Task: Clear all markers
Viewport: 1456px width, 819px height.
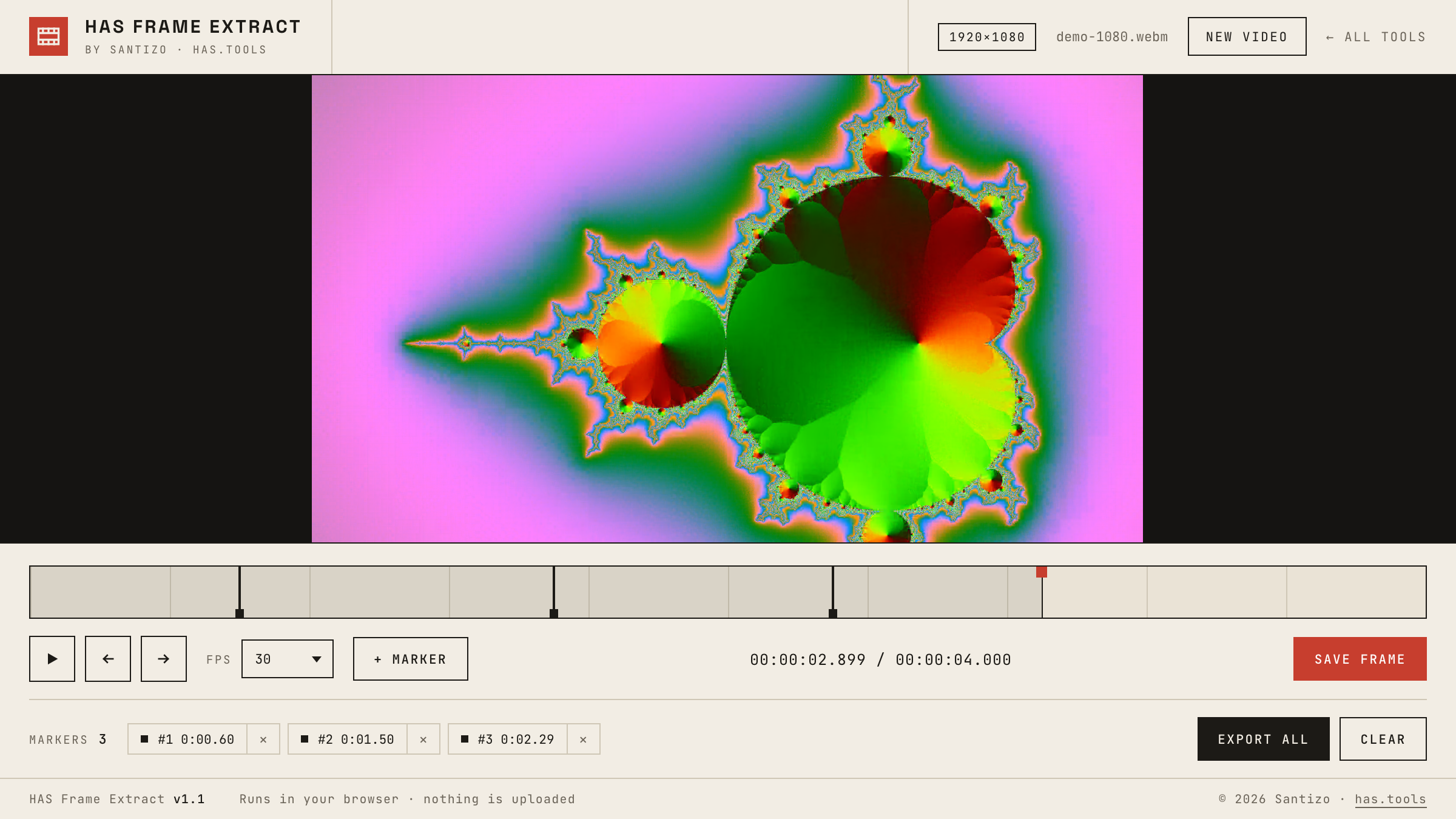Action: tap(1383, 739)
